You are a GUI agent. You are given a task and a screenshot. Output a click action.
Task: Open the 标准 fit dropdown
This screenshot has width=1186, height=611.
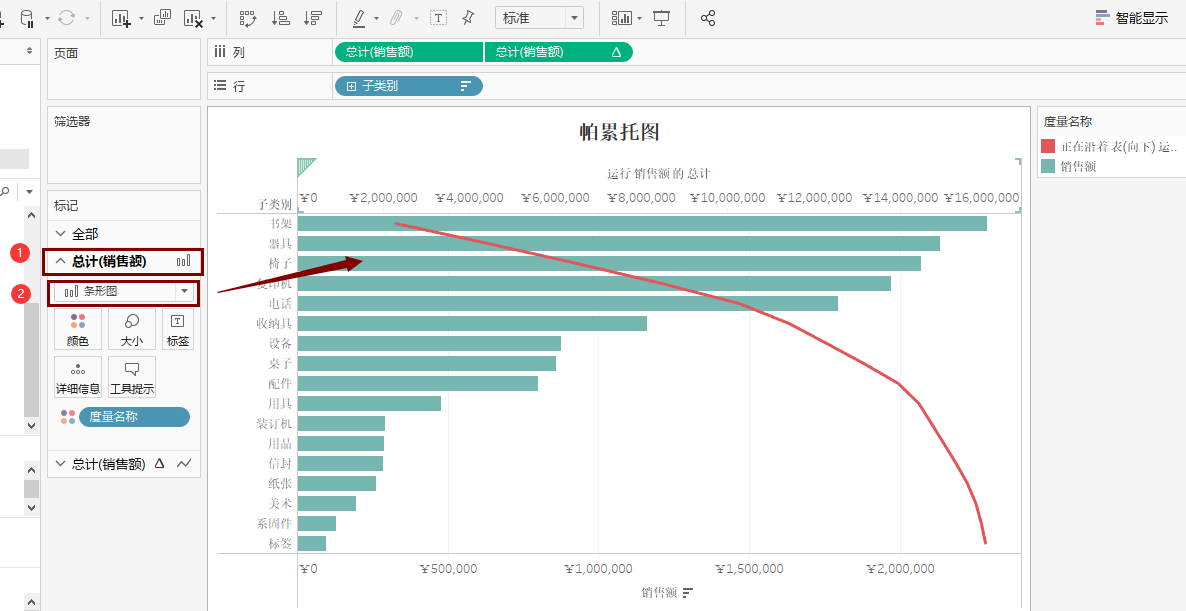coord(539,18)
